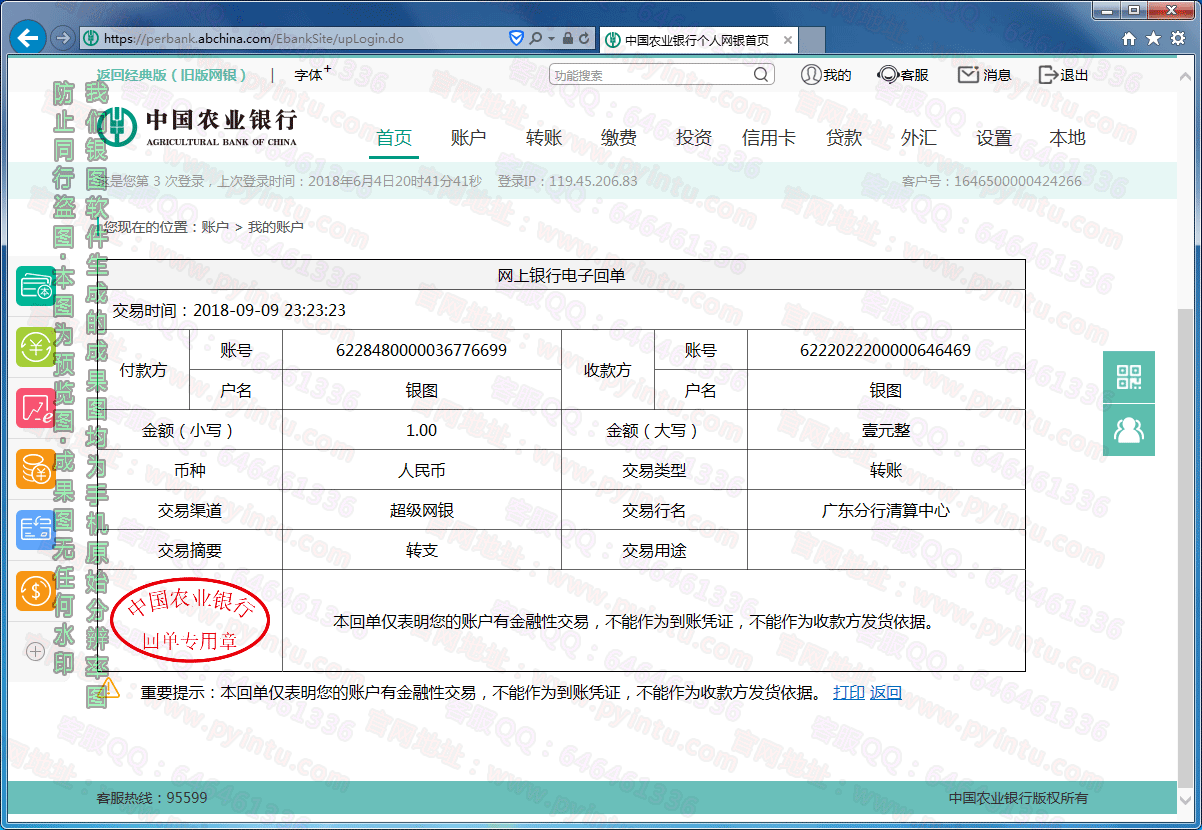Image resolution: width=1202 pixels, height=830 pixels.
Task: Click the address bar search magnifier icon
Action: [x=536, y=38]
